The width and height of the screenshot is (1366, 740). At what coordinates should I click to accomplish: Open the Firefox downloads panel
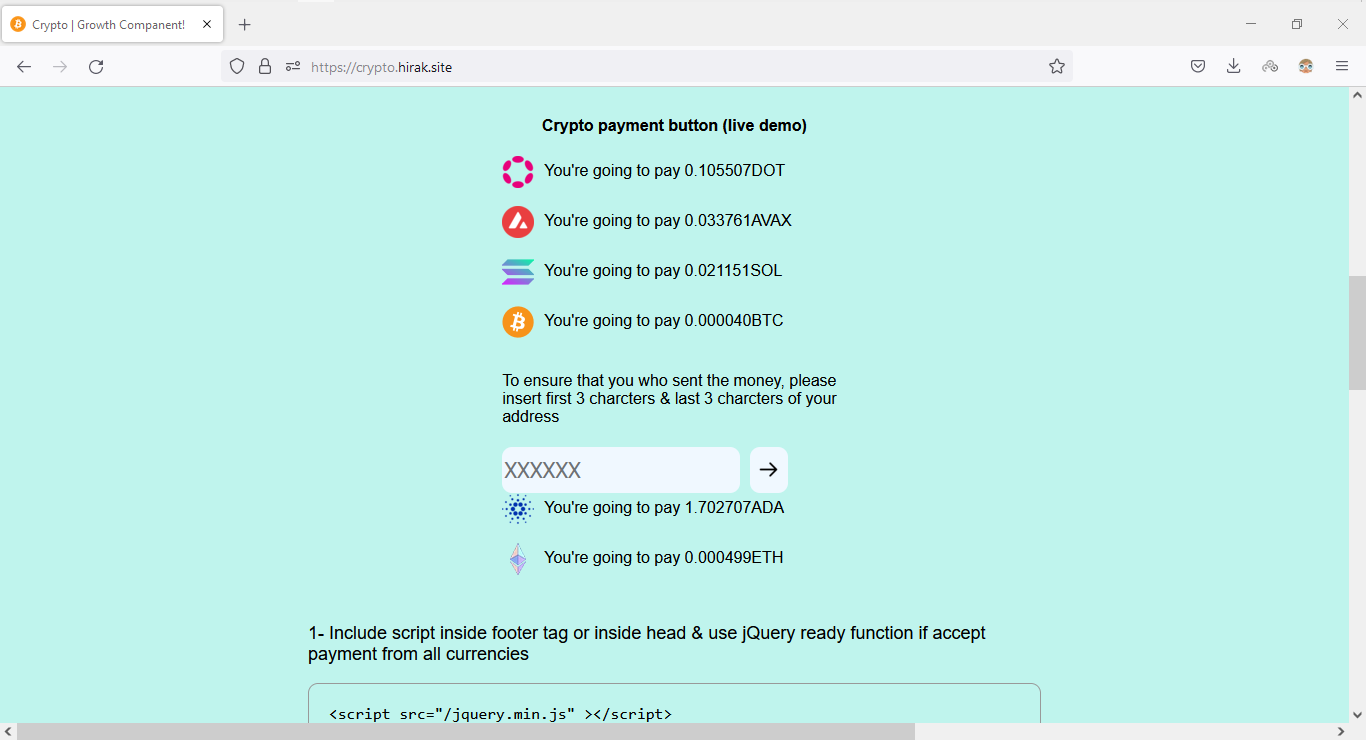1234,67
